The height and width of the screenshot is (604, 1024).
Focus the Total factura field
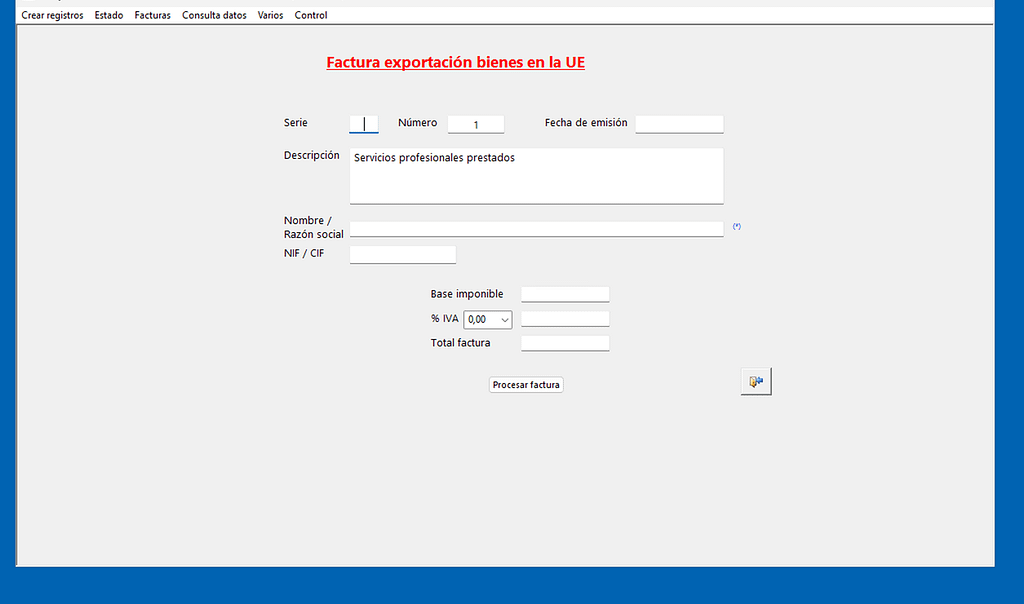[x=565, y=343]
